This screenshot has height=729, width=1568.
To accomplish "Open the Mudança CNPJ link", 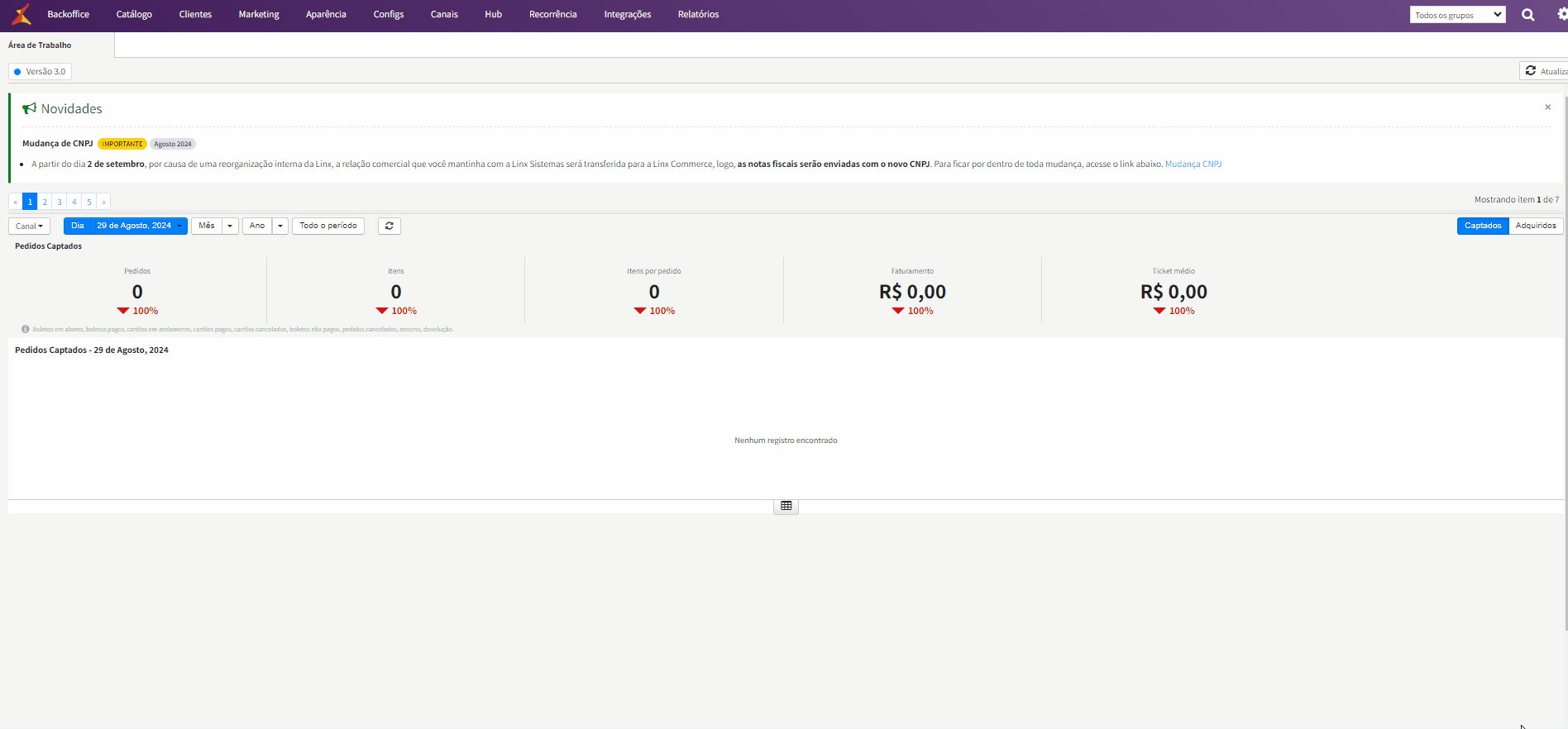I will coord(1193,164).
